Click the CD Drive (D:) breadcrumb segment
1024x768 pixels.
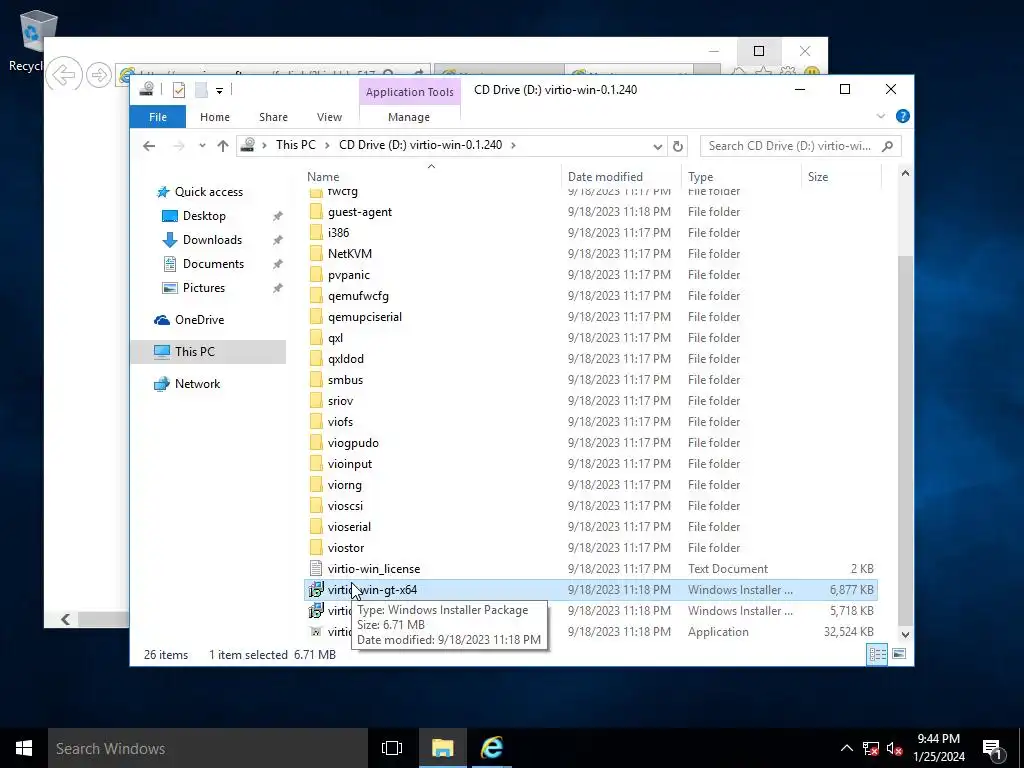point(421,145)
